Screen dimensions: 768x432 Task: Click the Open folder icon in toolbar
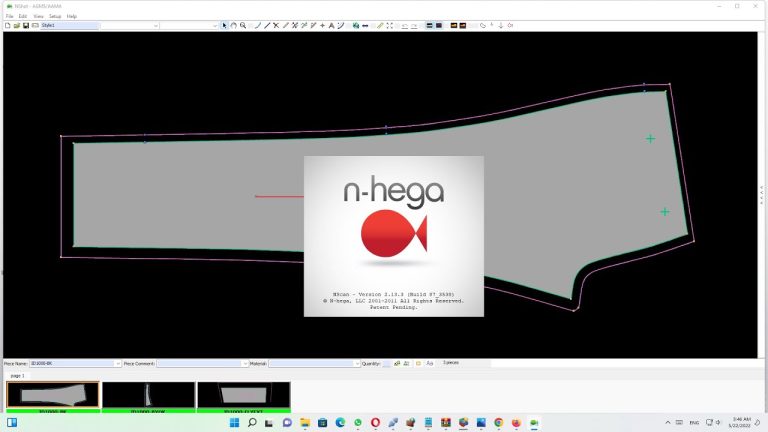coord(17,25)
